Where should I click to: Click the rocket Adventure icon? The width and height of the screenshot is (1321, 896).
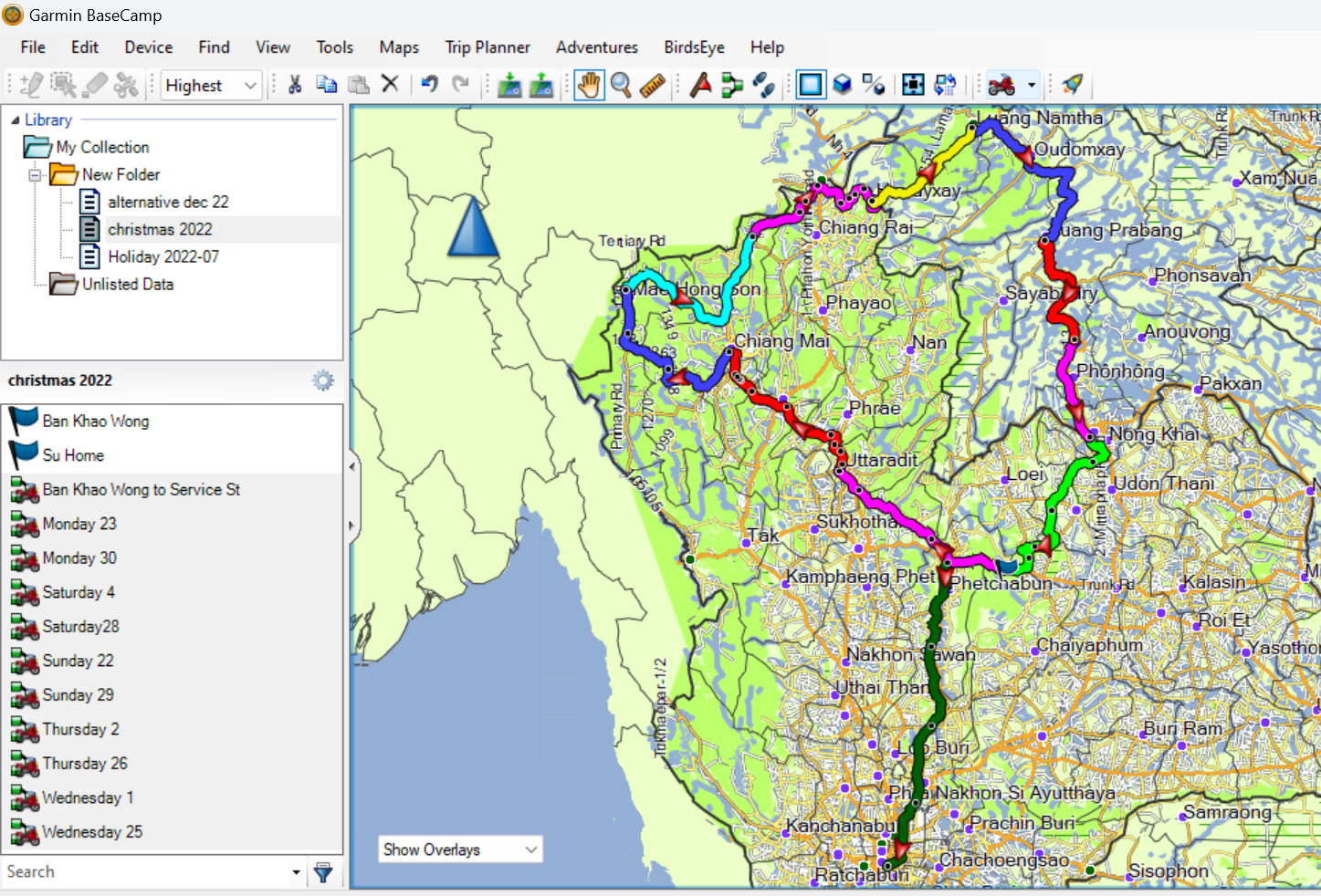tap(1074, 85)
